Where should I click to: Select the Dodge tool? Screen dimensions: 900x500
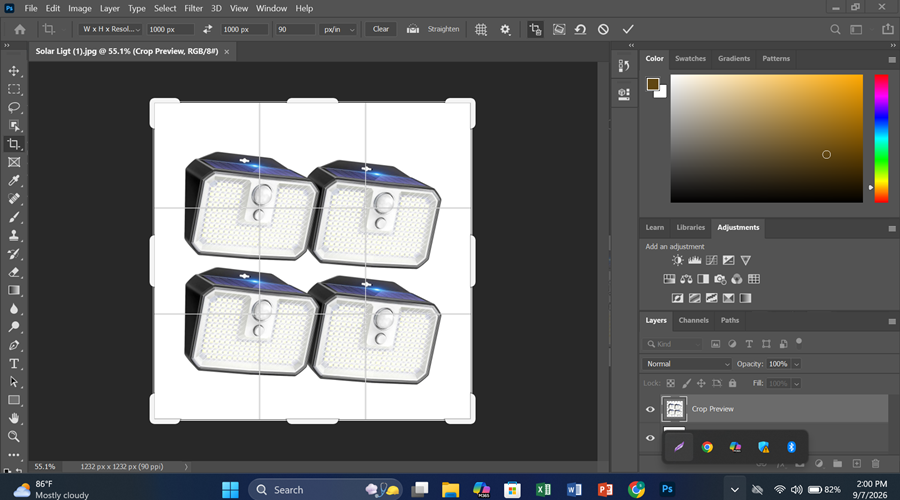click(14, 327)
